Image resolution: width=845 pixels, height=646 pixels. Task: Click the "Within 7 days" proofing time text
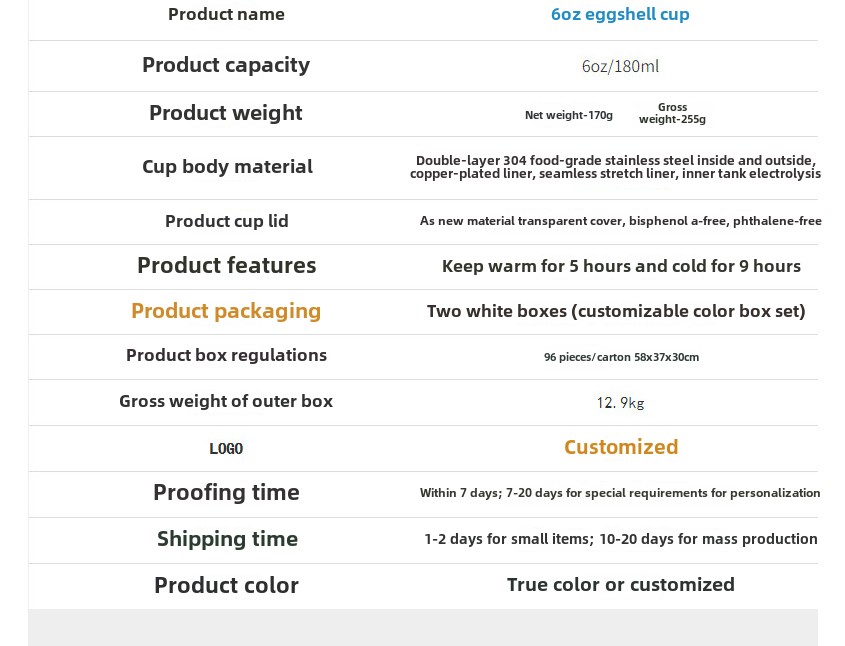pyautogui.click(x=620, y=493)
